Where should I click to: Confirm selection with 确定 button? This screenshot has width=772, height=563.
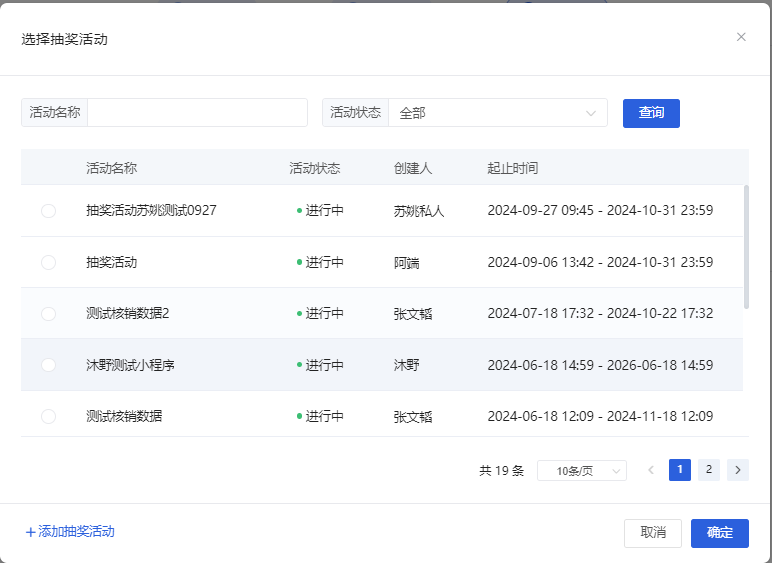point(719,533)
